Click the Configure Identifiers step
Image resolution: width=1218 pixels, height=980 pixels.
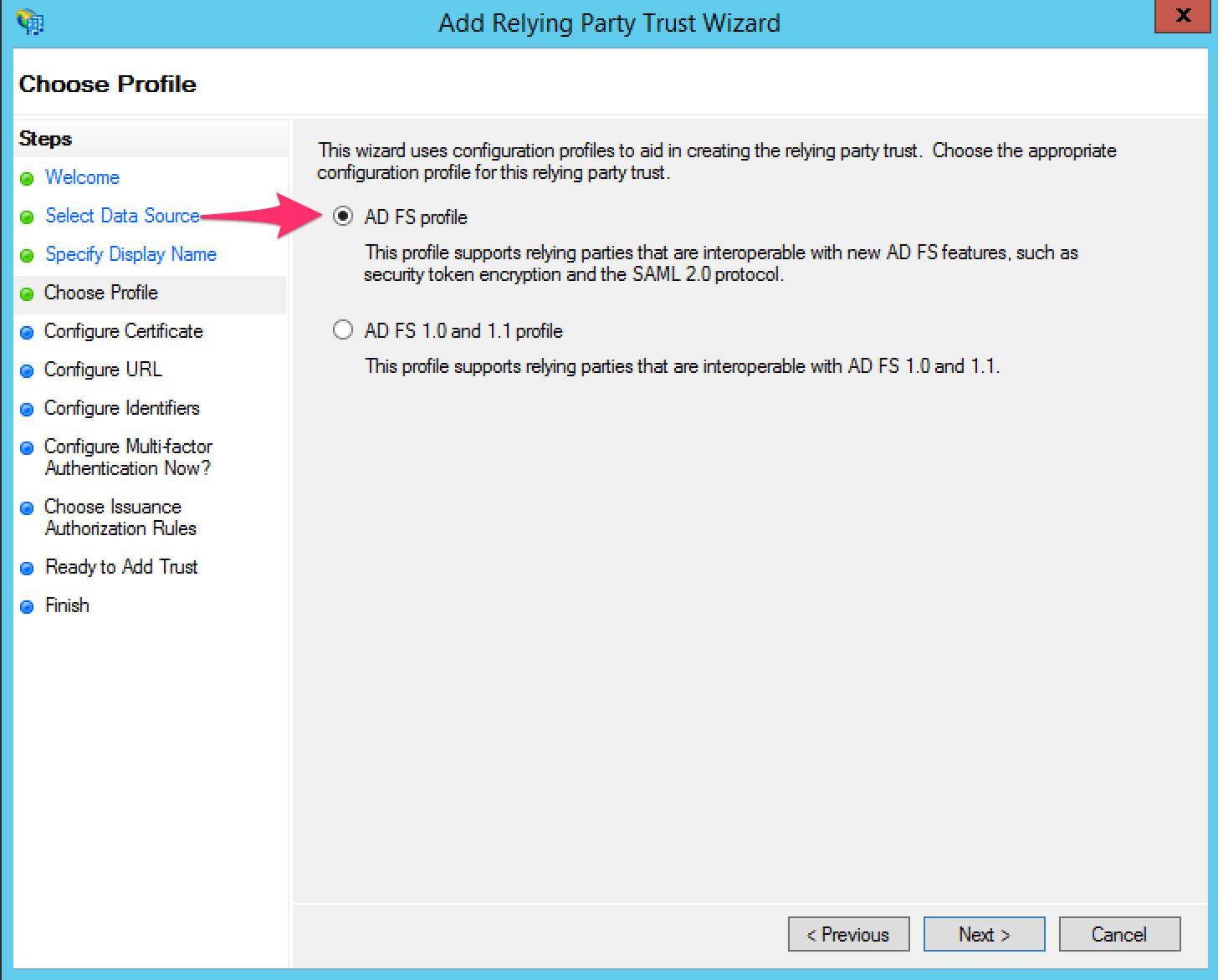click(x=122, y=408)
